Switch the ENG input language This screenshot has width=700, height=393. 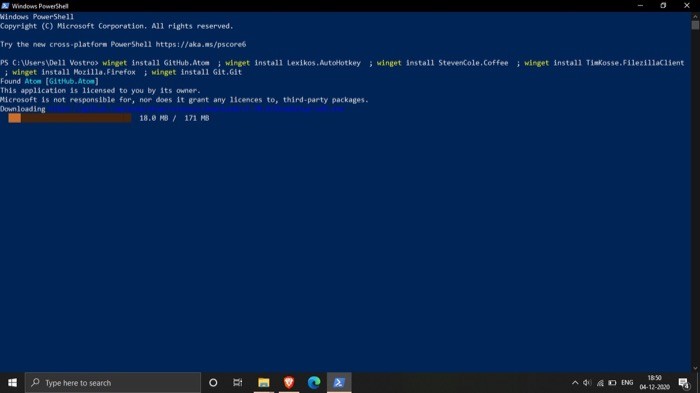pos(627,383)
